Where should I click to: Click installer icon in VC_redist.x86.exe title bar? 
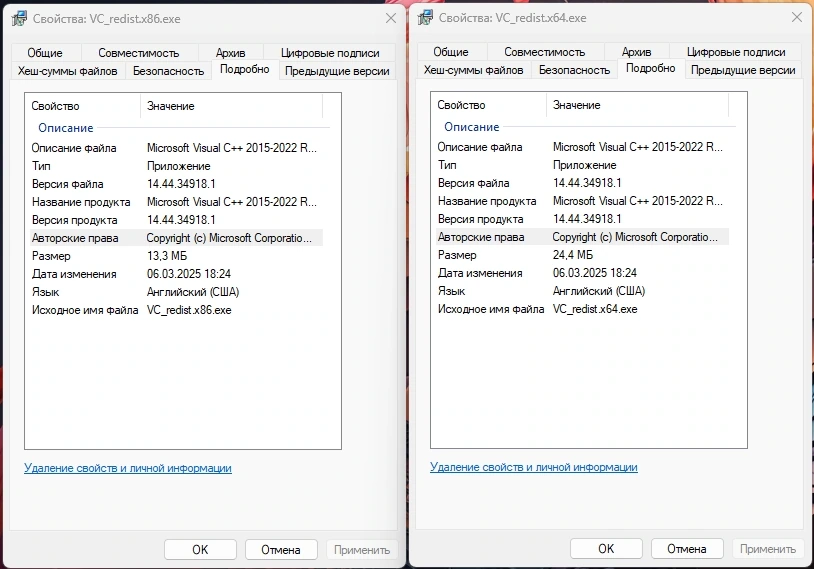coord(19,19)
